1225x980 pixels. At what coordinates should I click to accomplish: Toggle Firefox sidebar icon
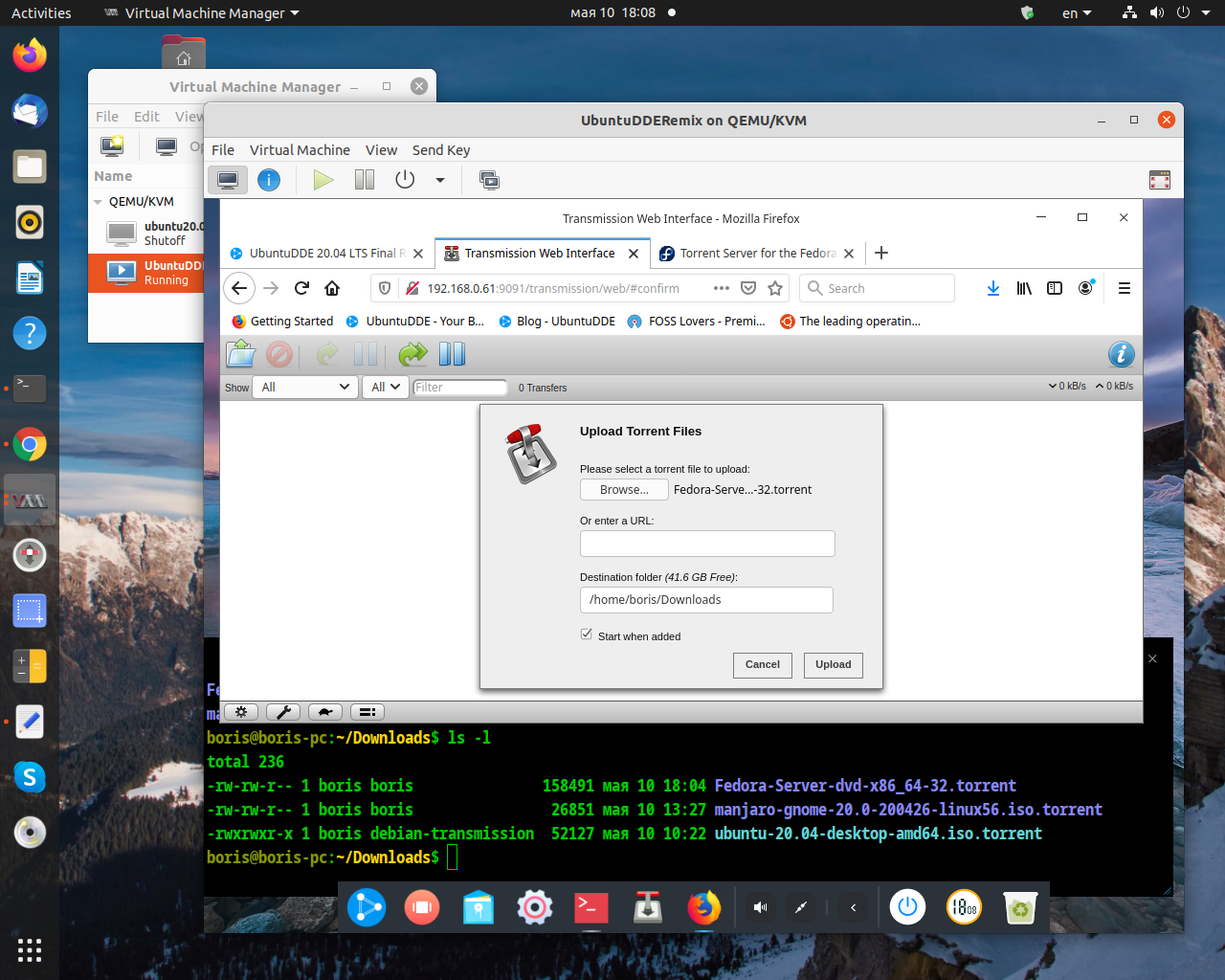click(1055, 288)
